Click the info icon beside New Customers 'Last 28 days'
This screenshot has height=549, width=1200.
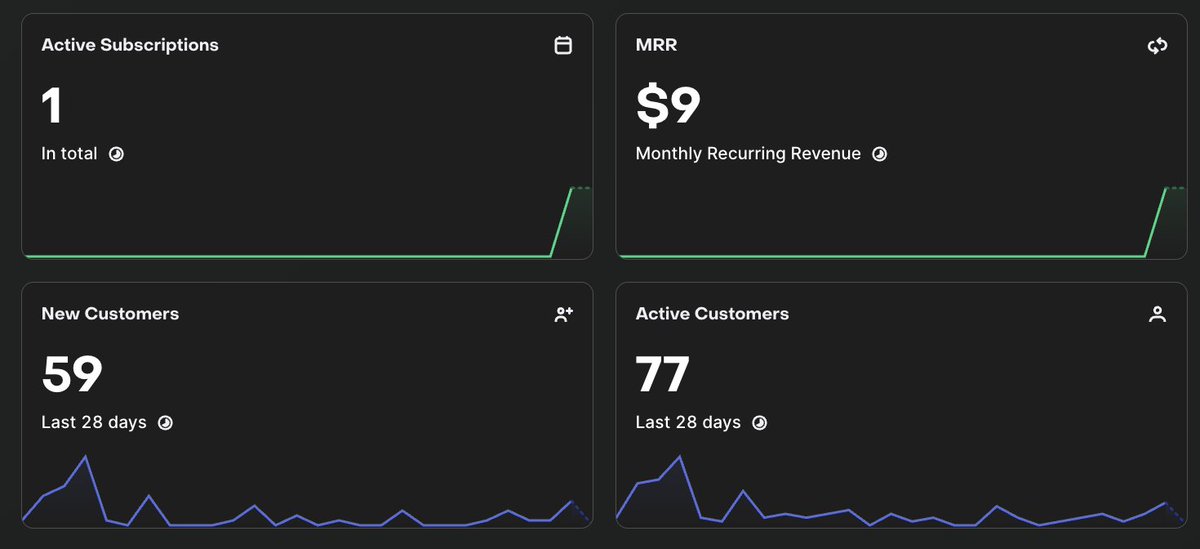tap(165, 423)
